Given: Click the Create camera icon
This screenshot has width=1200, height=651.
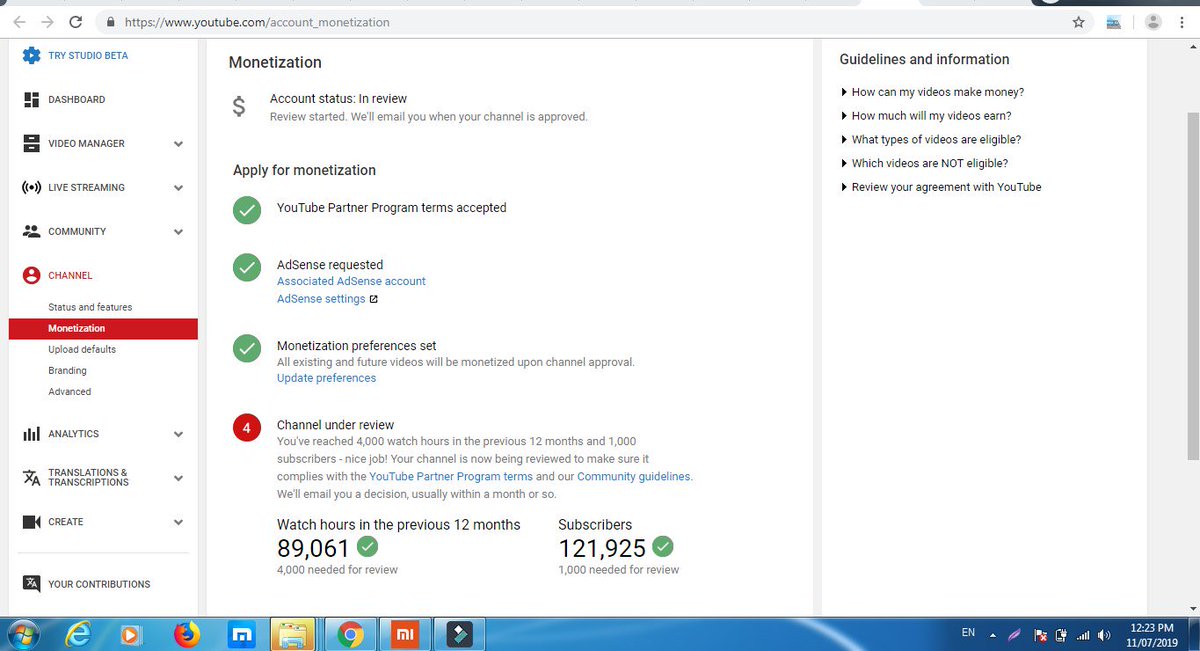Looking at the screenshot, I should [x=31, y=522].
